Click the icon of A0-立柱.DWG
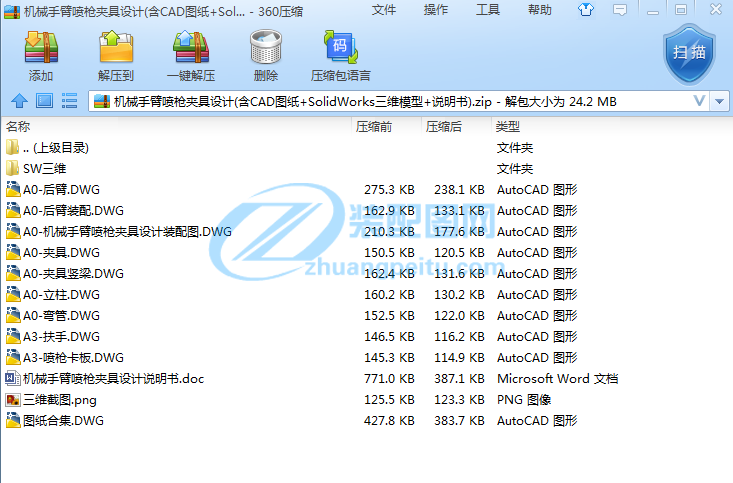The height and width of the screenshot is (483, 733). [13, 295]
